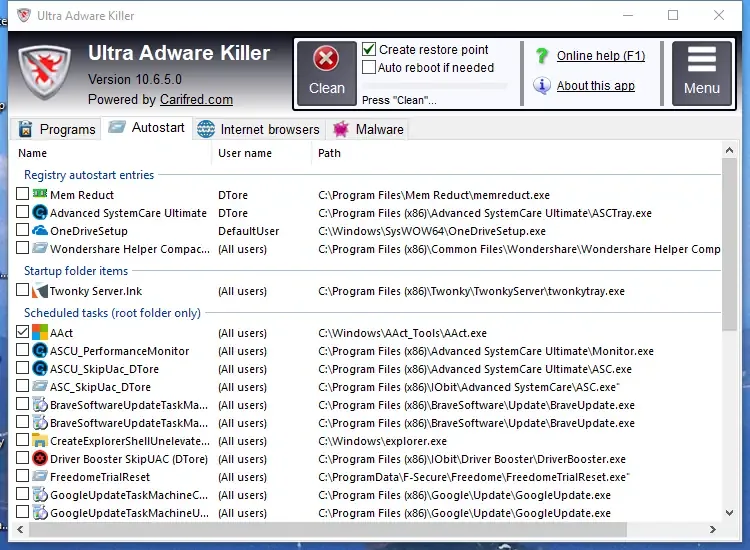Click the Wondershare Helper Compact icon
Screen dimensions: 750x550
[x=40, y=248]
